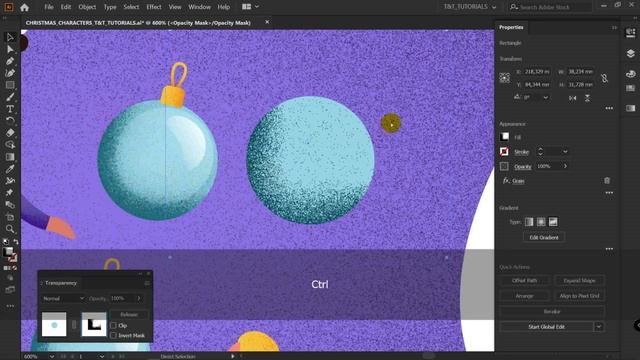Screen dimensions: 640x360
Task: Select the reference point locator grid
Action: 505,78
